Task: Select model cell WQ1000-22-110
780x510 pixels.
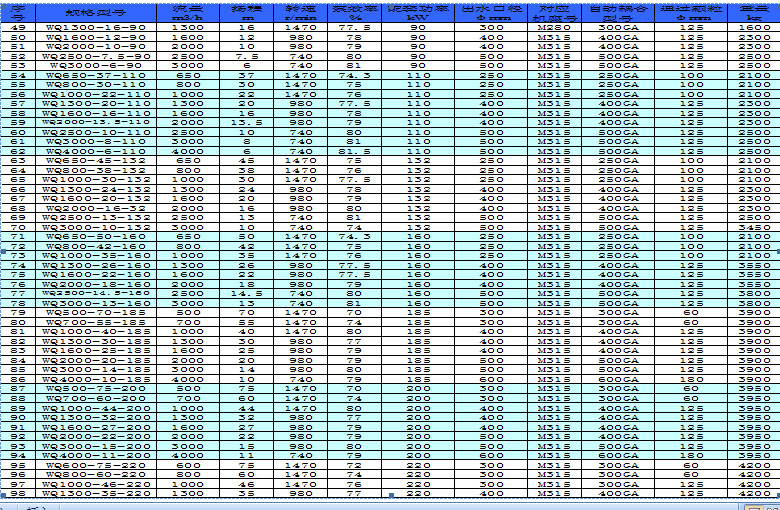Action: (x=96, y=94)
